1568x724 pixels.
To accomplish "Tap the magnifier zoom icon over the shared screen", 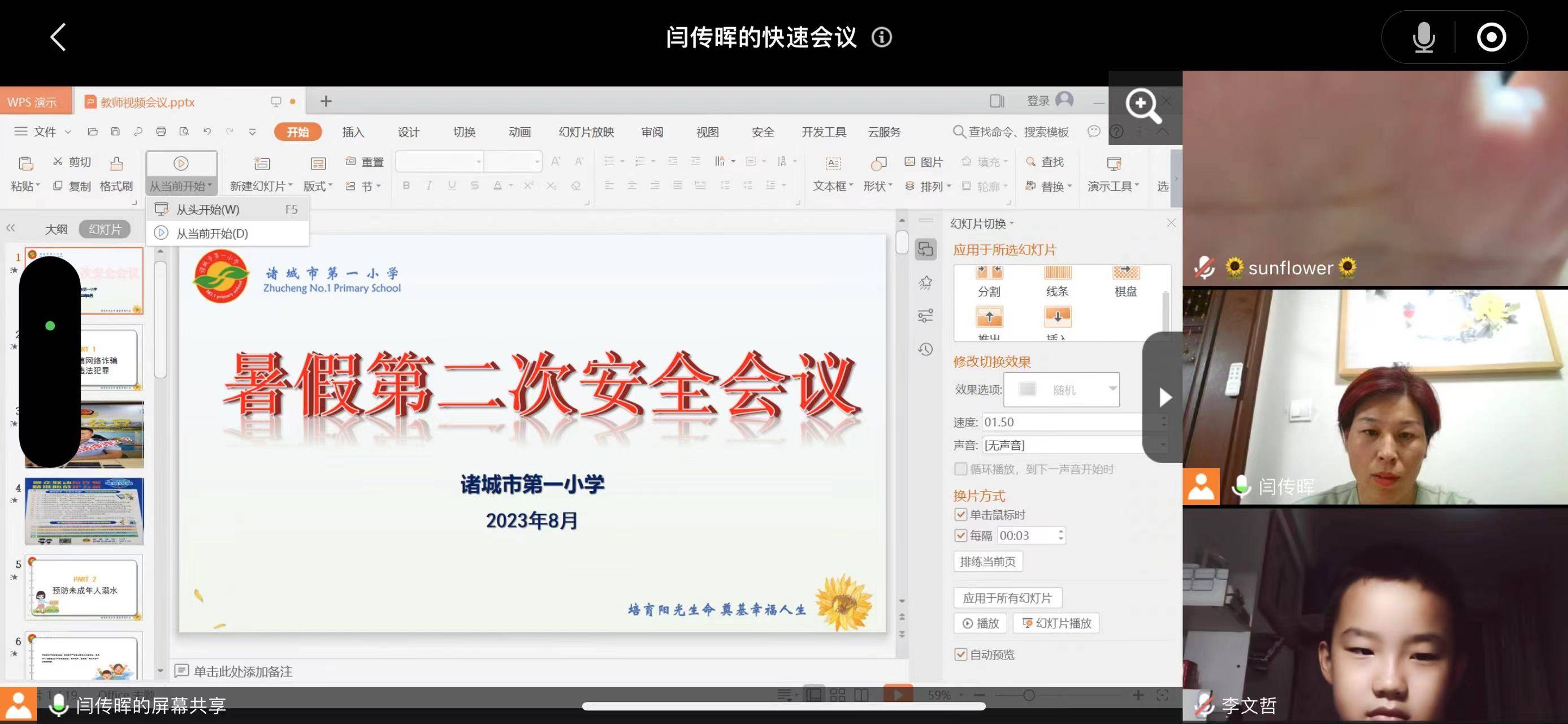I will (1143, 105).
